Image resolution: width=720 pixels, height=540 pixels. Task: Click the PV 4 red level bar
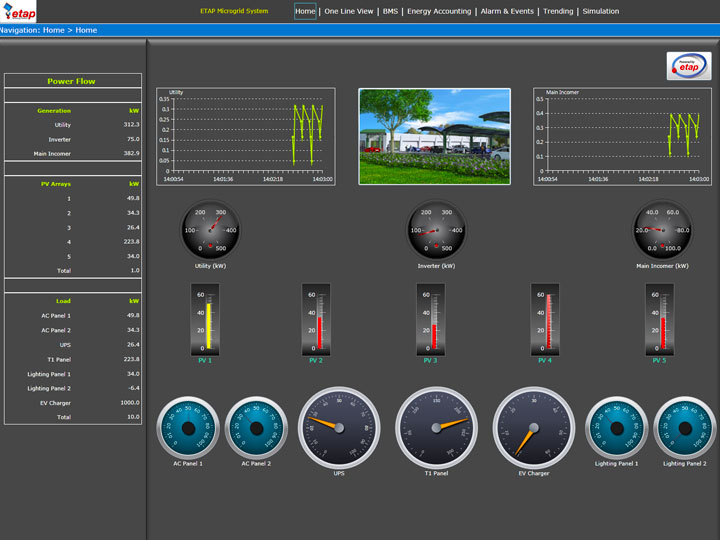pos(548,320)
